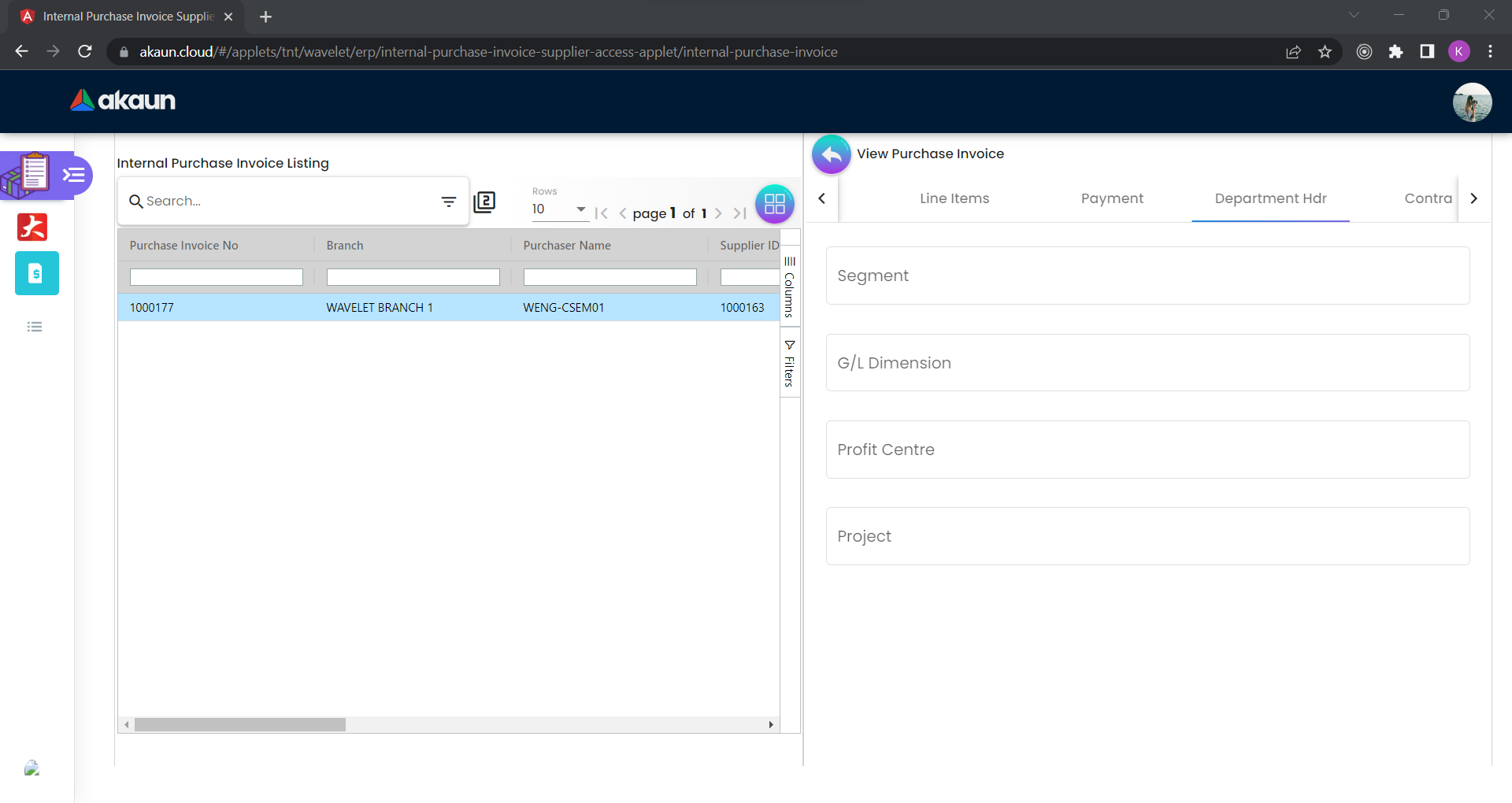Open the grid view icon above listing
The width and height of the screenshot is (1512, 803).
coord(774,204)
